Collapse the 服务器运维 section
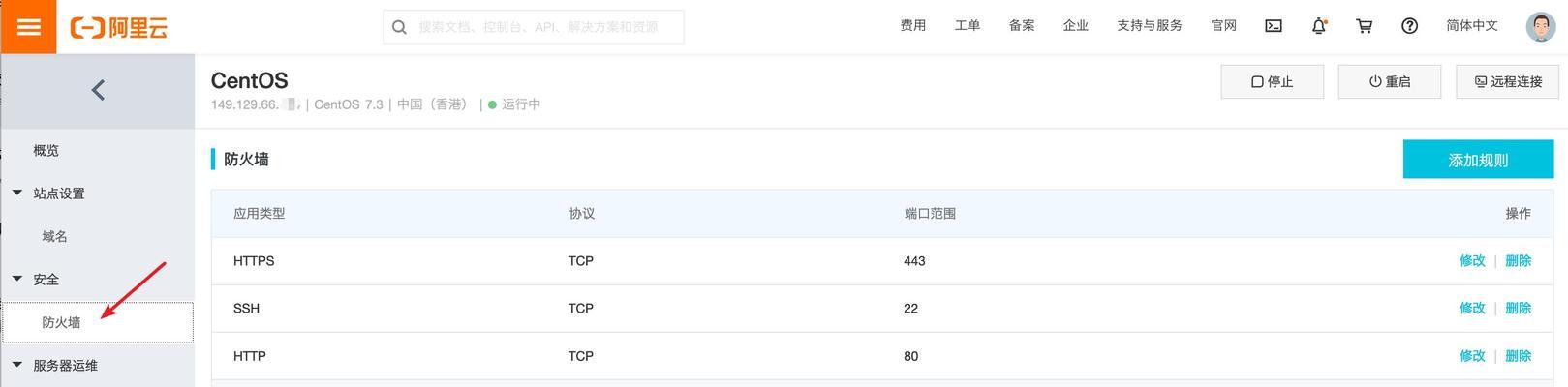Image resolution: width=1568 pixels, height=387 pixels. [17, 365]
